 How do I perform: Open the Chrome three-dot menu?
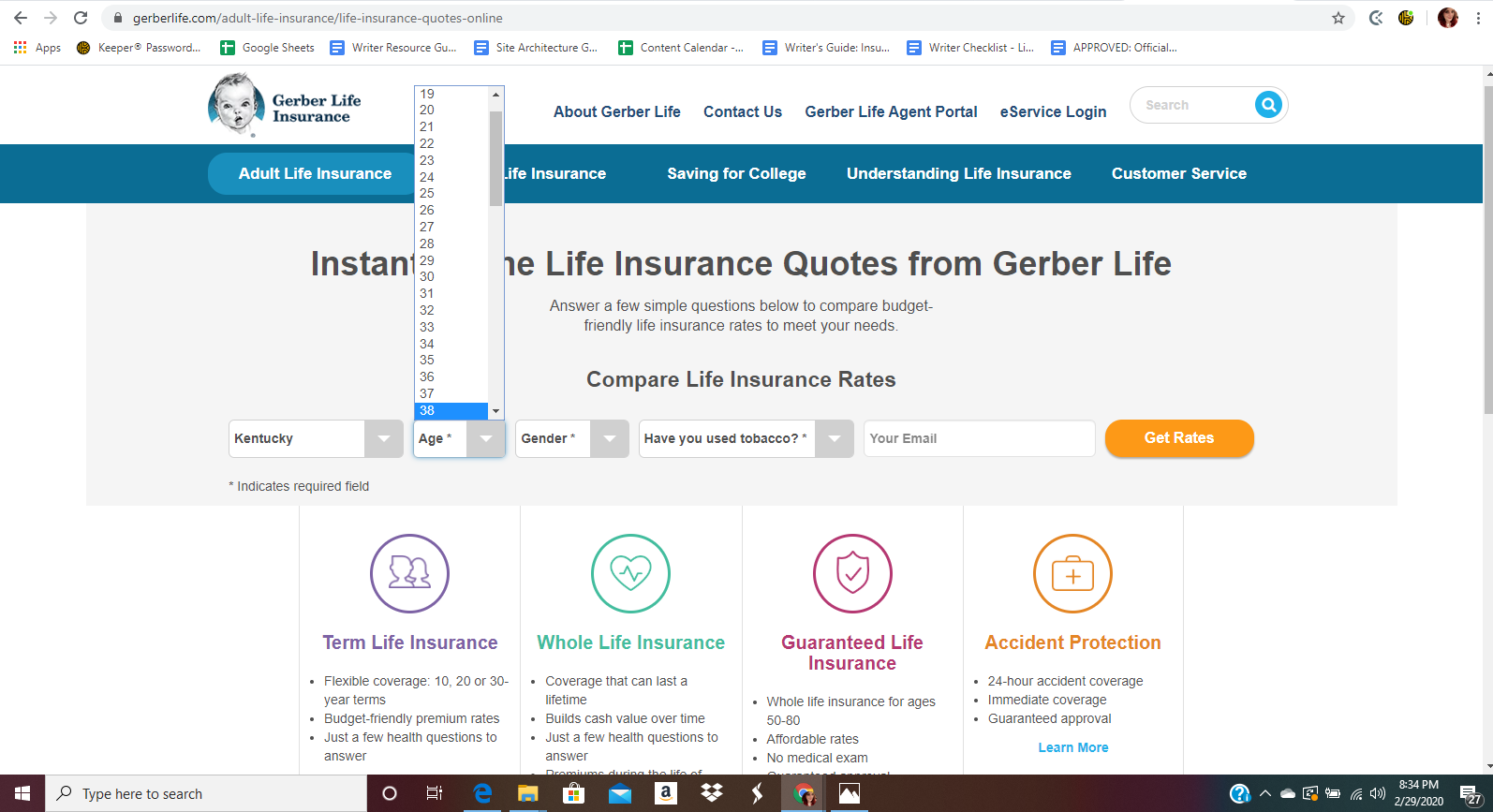pos(1478,18)
